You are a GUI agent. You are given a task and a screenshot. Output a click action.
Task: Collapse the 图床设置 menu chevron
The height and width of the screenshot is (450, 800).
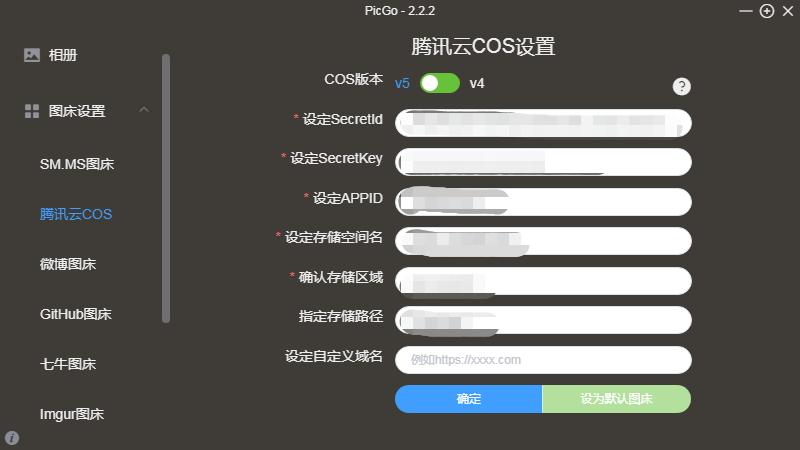pyautogui.click(x=144, y=110)
